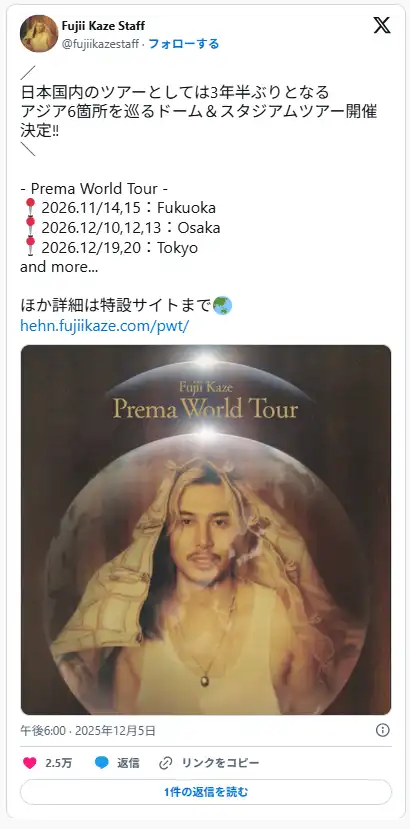410x829 pixels.
Task: Click the pin emoji beside Fukuoka dates
Action: click(x=30, y=207)
